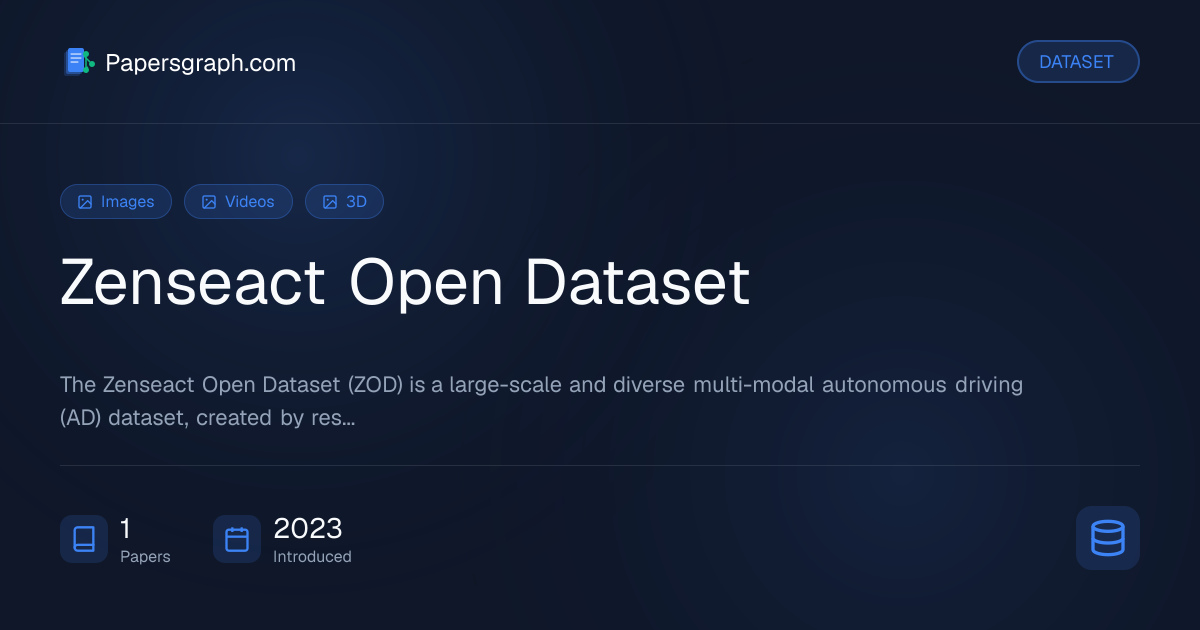Click the dataset description text
Viewport: 1200px width, 630px height.
(x=541, y=401)
